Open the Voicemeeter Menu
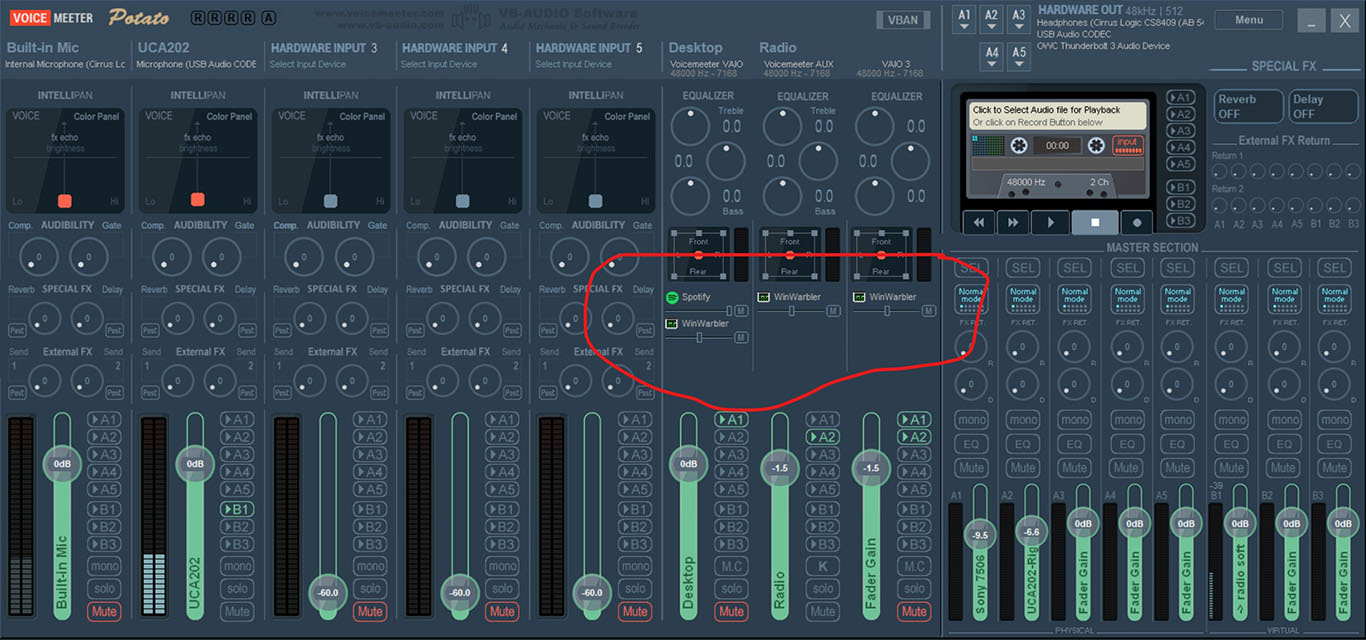This screenshot has width=1366, height=640. [x=1249, y=20]
